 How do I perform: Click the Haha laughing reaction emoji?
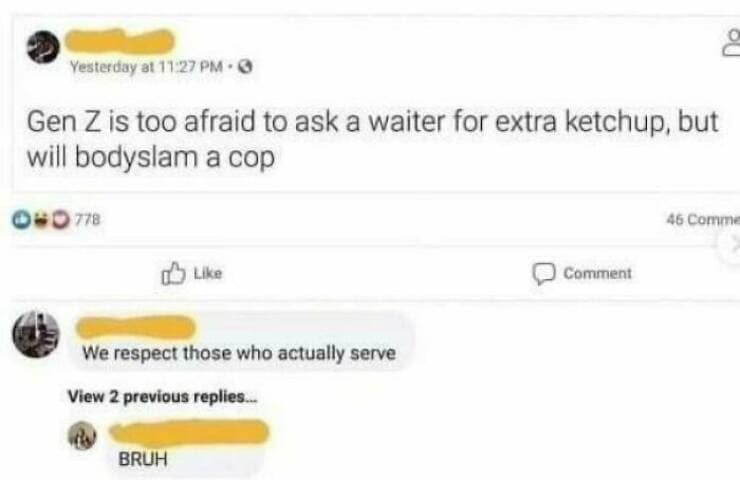click(41, 219)
